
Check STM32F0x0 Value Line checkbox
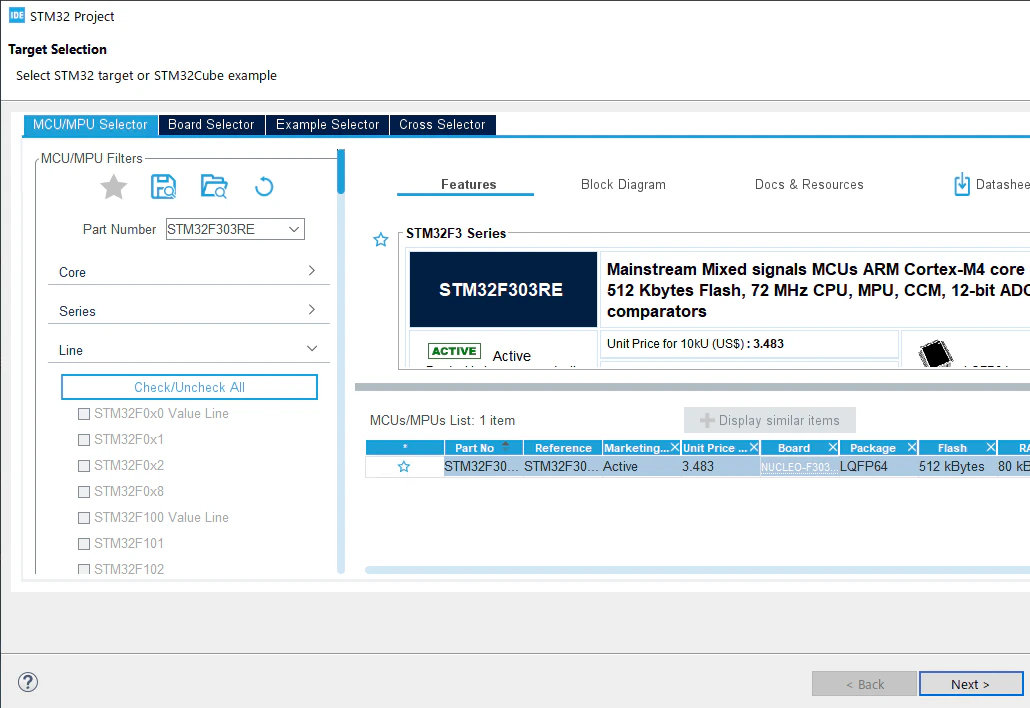[x=84, y=414]
